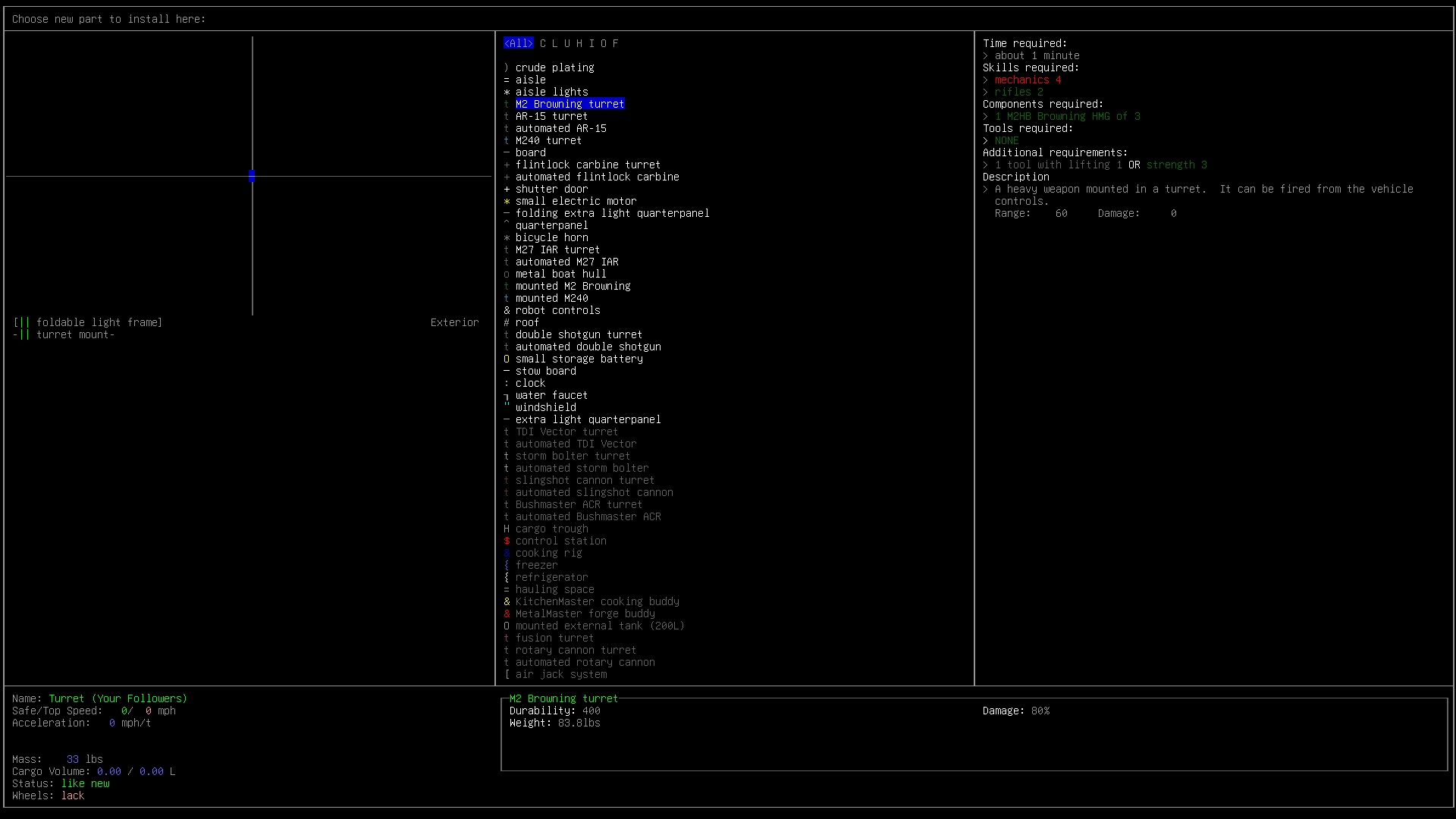Open the C category tab

click(x=543, y=43)
